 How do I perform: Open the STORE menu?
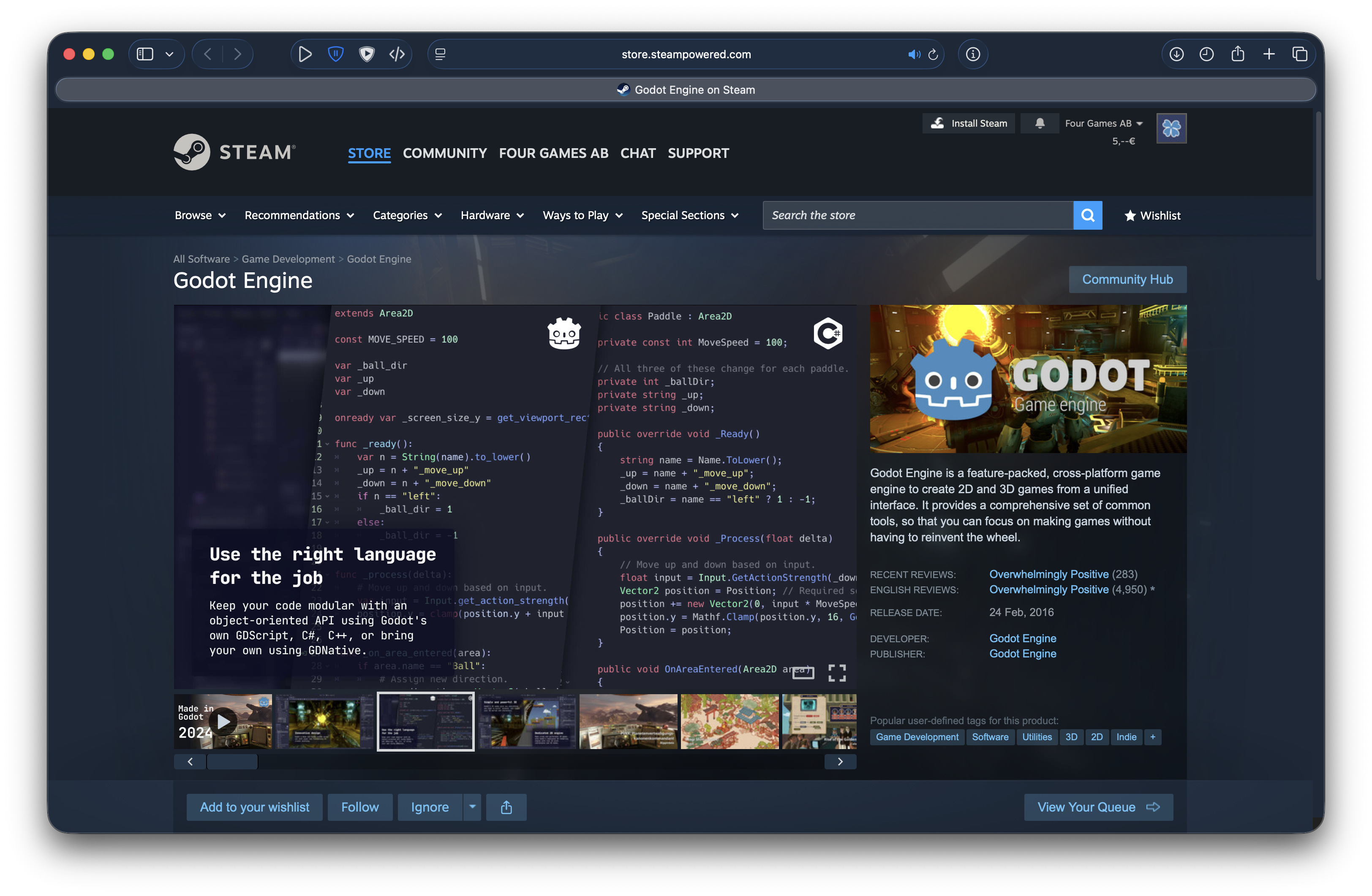[370, 153]
